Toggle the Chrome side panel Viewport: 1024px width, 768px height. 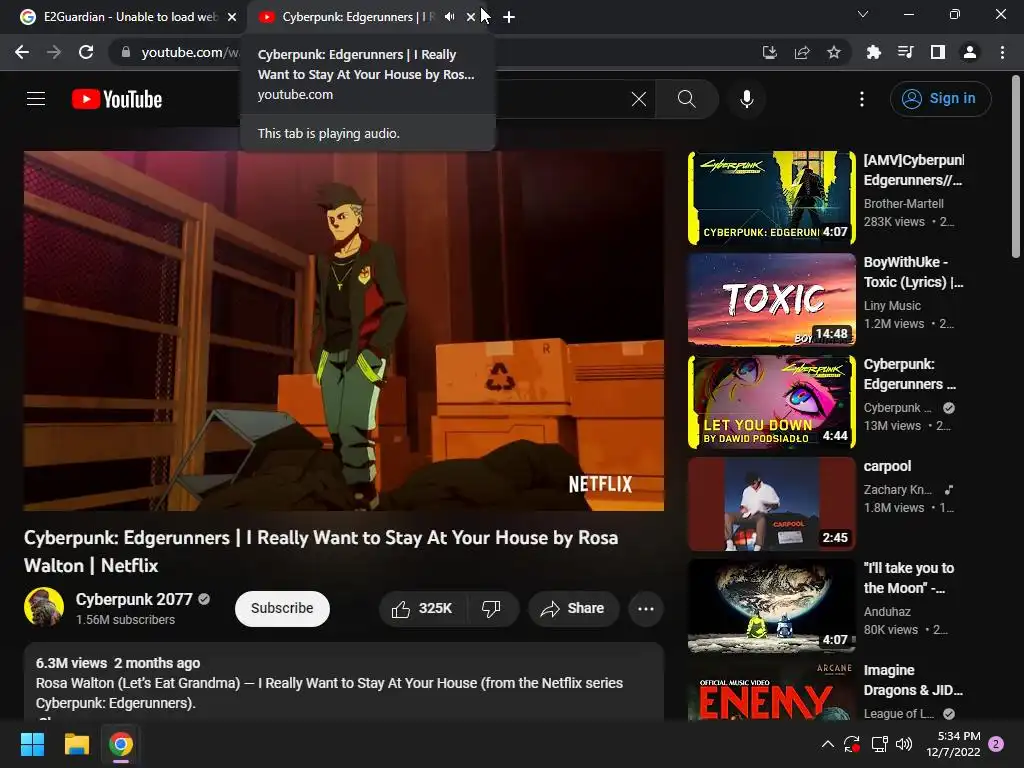click(x=938, y=52)
